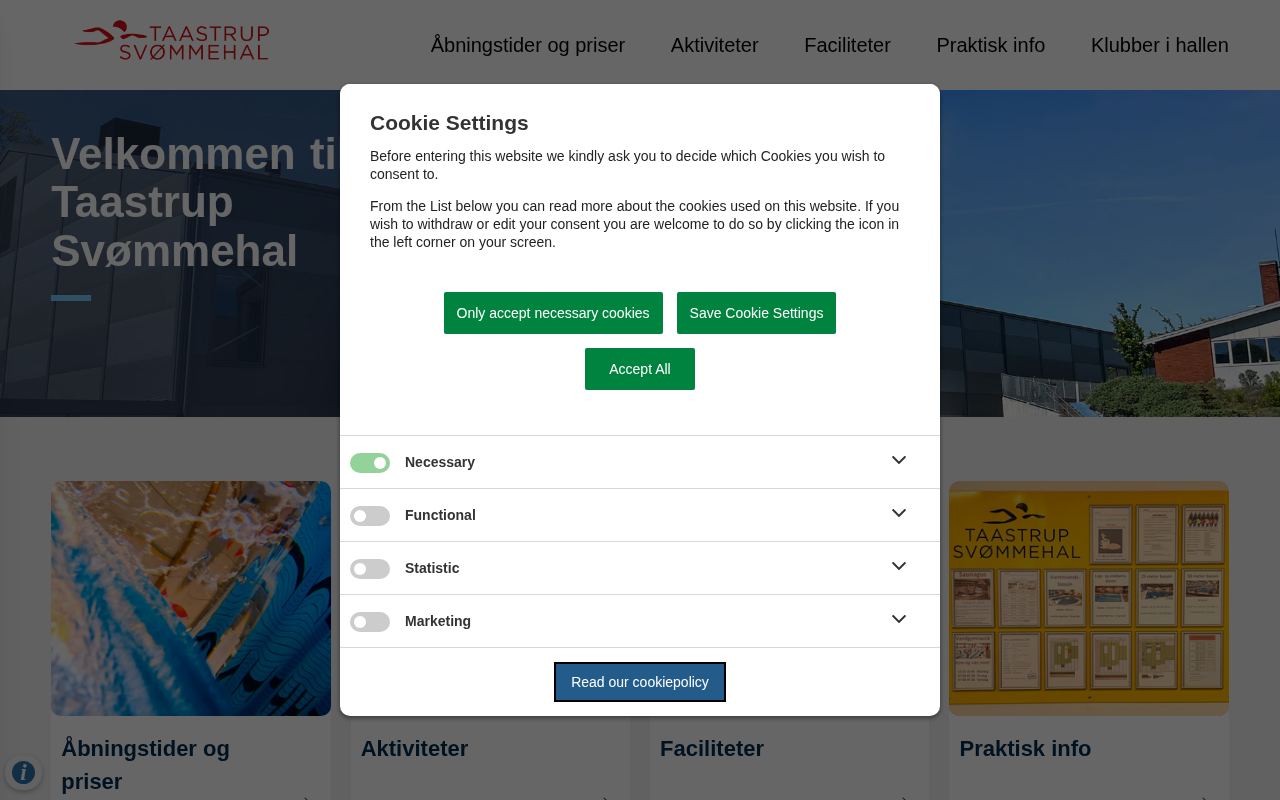Expand the Marketing cookies details chevron
This screenshot has width=1280, height=800.
coord(899,619)
